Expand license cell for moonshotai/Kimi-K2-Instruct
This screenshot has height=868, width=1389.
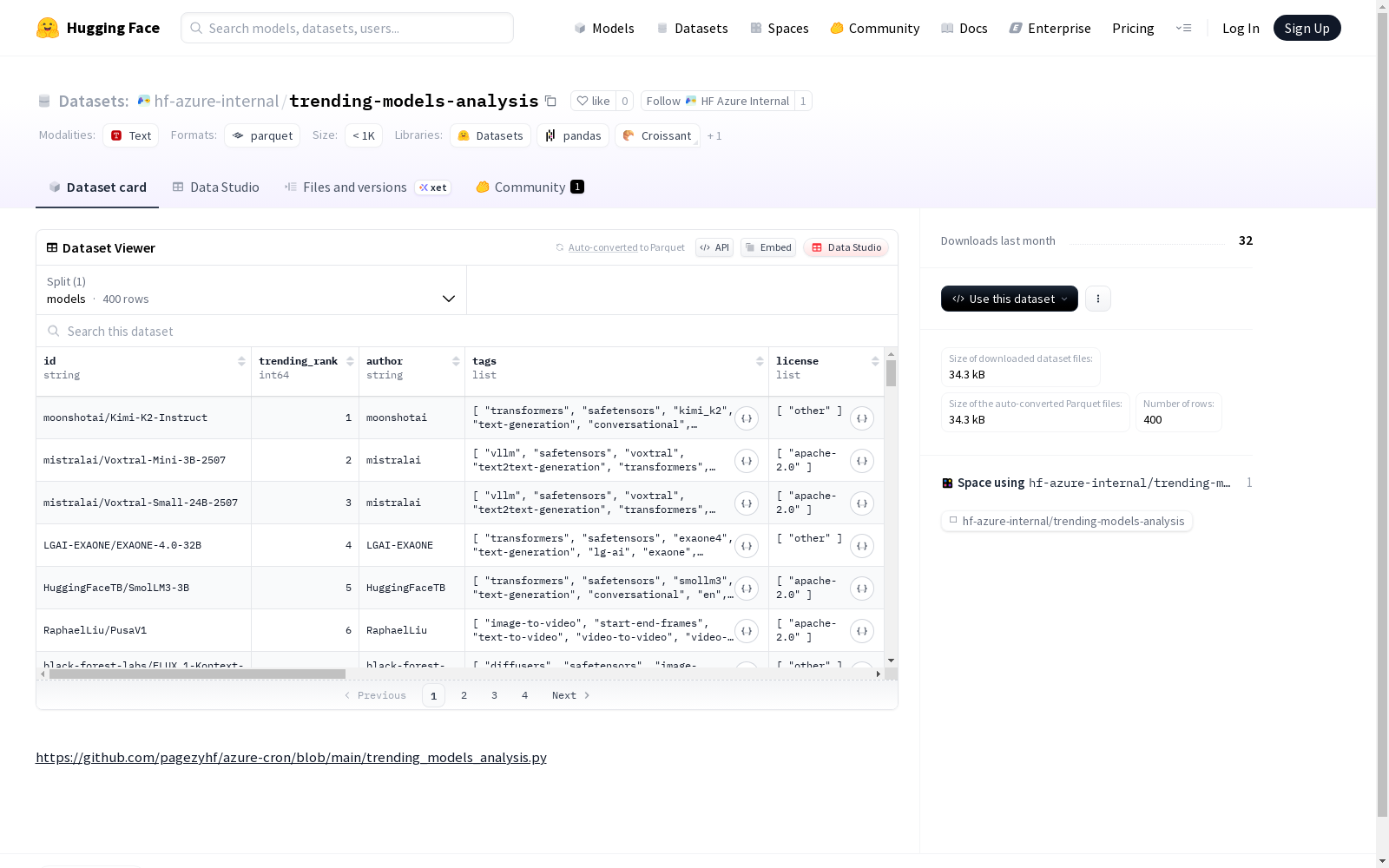862,418
